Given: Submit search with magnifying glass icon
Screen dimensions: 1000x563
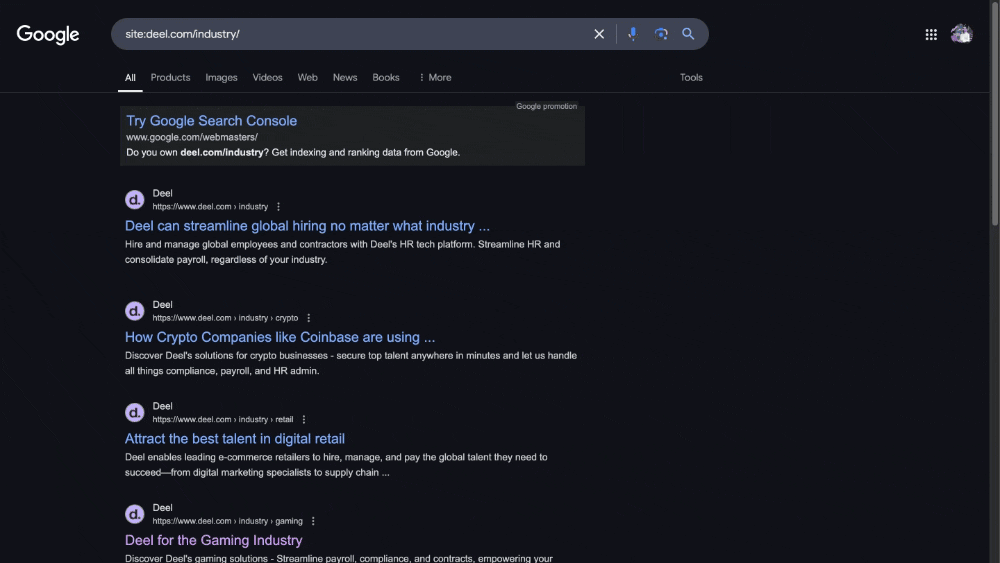Looking at the screenshot, I should (x=688, y=34).
